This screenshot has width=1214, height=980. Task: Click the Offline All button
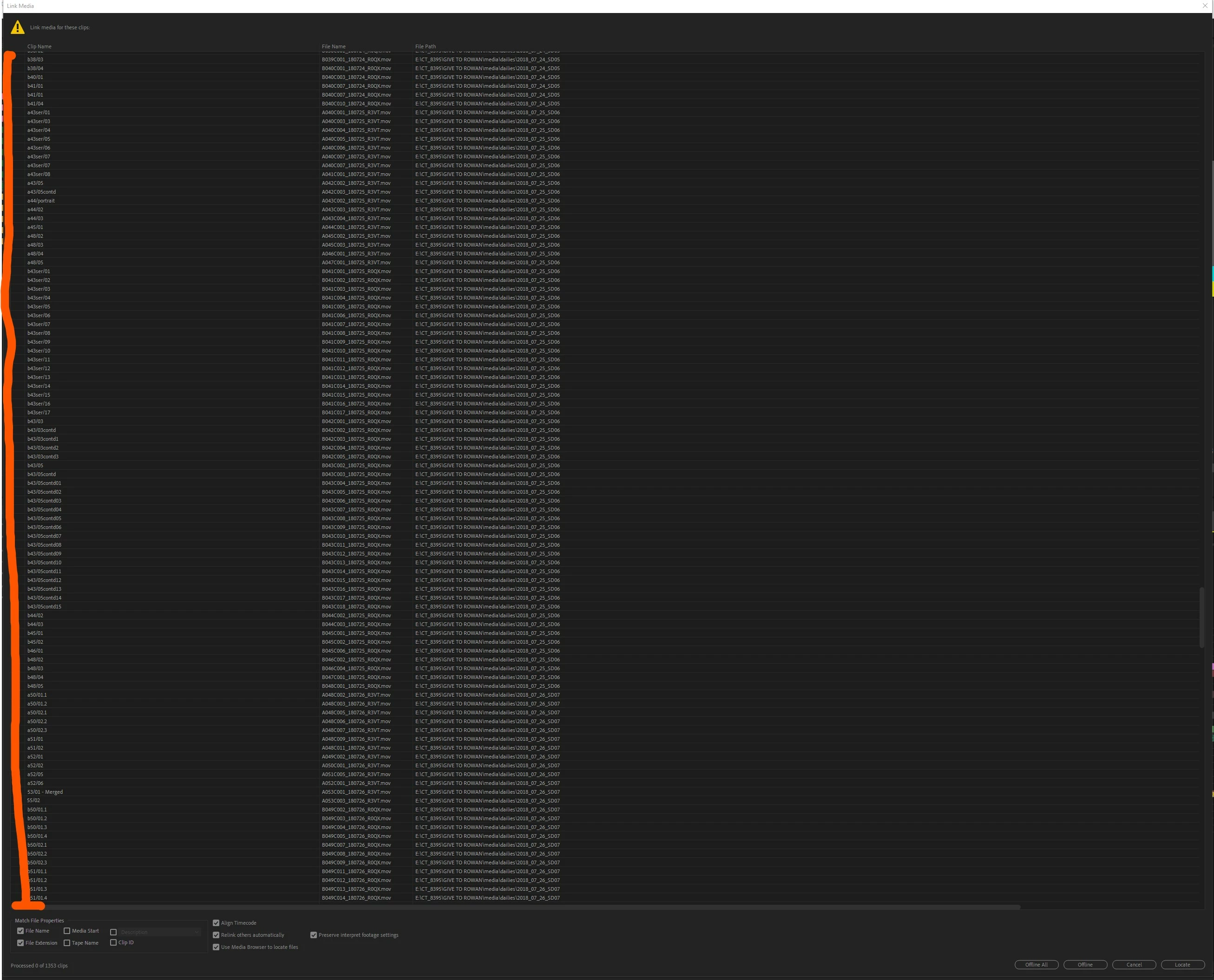click(x=1036, y=965)
